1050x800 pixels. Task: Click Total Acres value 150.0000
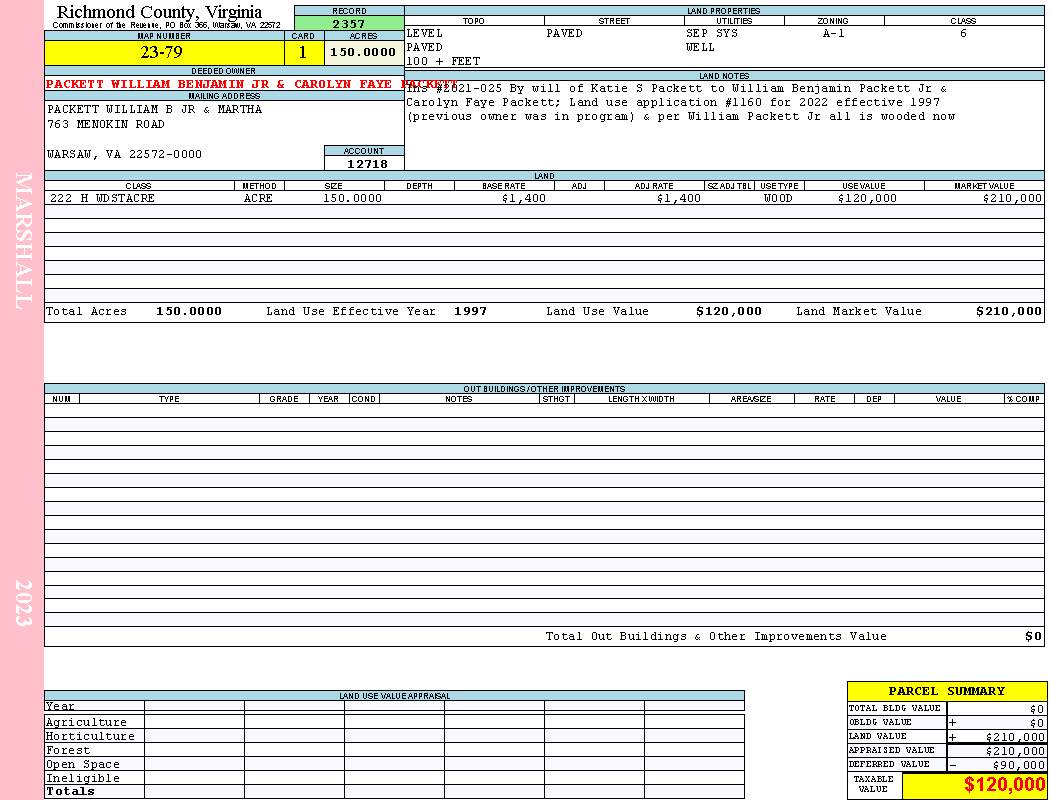189,311
